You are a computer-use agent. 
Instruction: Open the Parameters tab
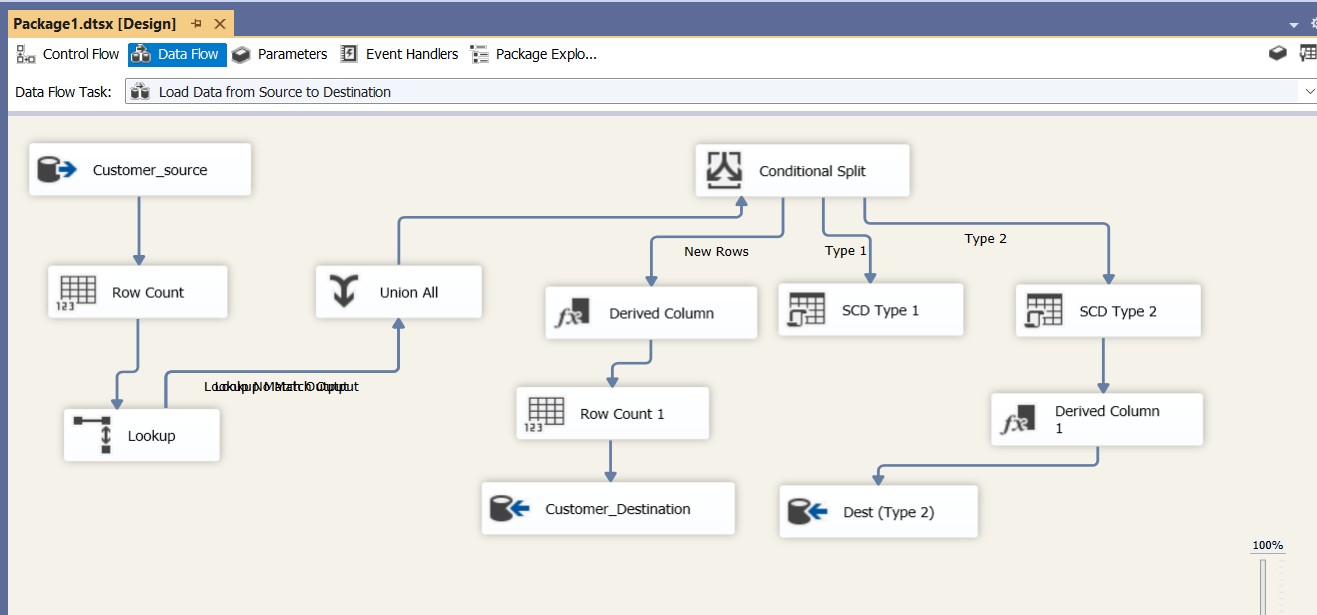tap(290, 54)
